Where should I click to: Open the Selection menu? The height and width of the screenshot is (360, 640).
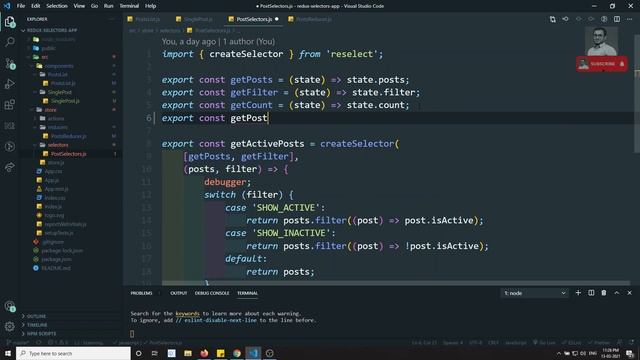click(x=57, y=6)
